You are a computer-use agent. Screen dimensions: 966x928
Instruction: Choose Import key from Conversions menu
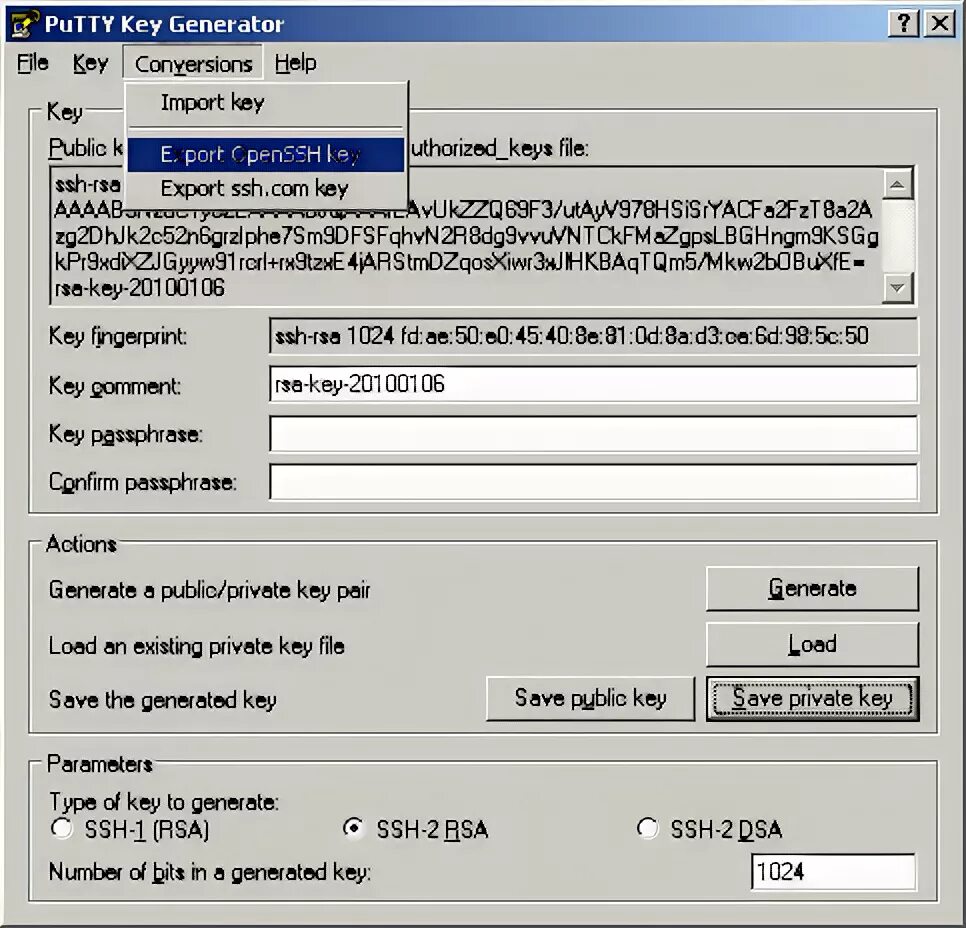pyautogui.click(x=266, y=102)
